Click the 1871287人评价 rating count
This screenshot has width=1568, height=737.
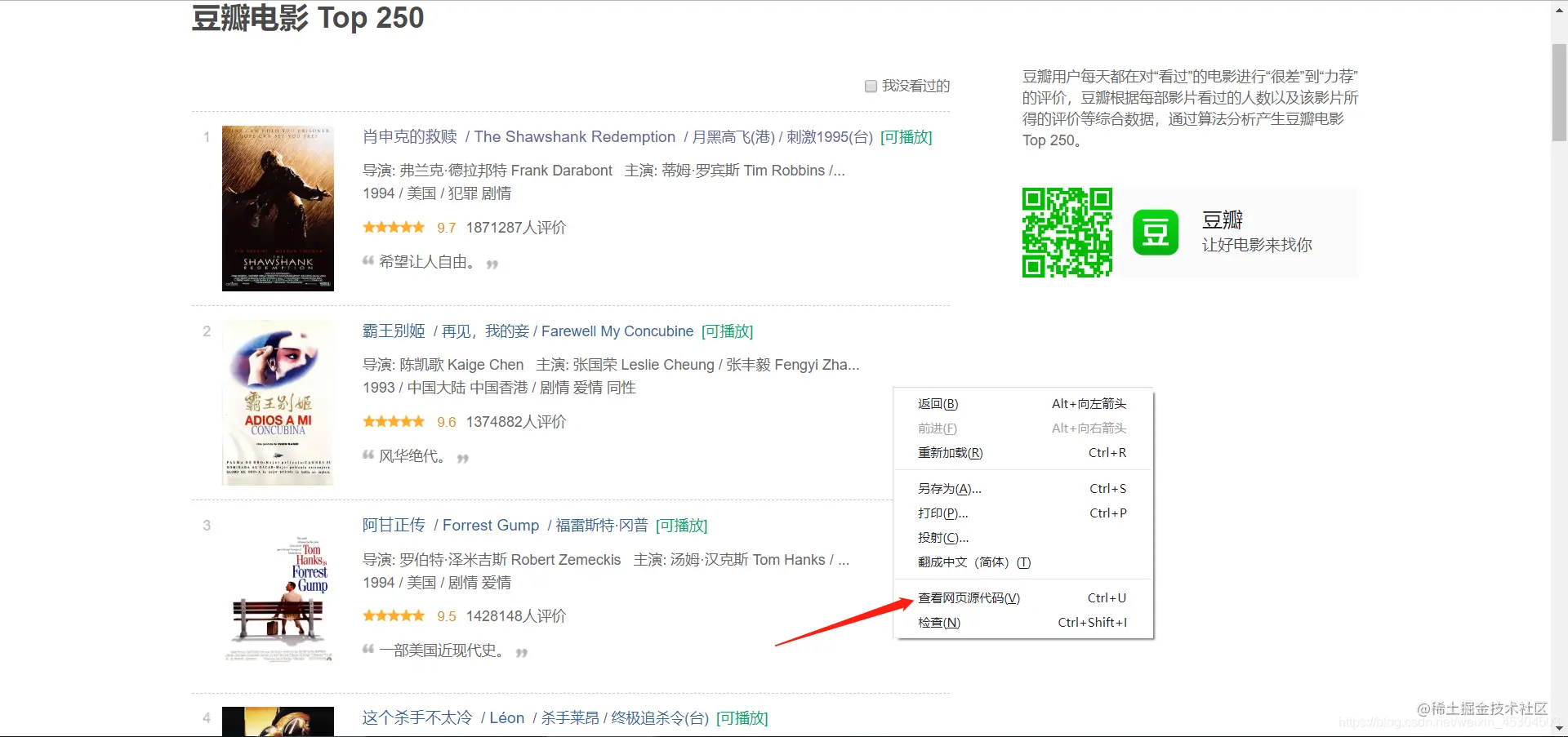click(x=515, y=228)
